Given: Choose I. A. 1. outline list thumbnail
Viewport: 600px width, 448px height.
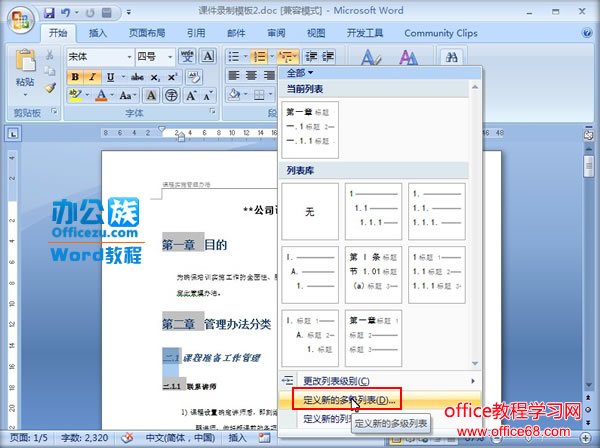Looking at the screenshot, I should pyautogui.click(x=310, y=275).
